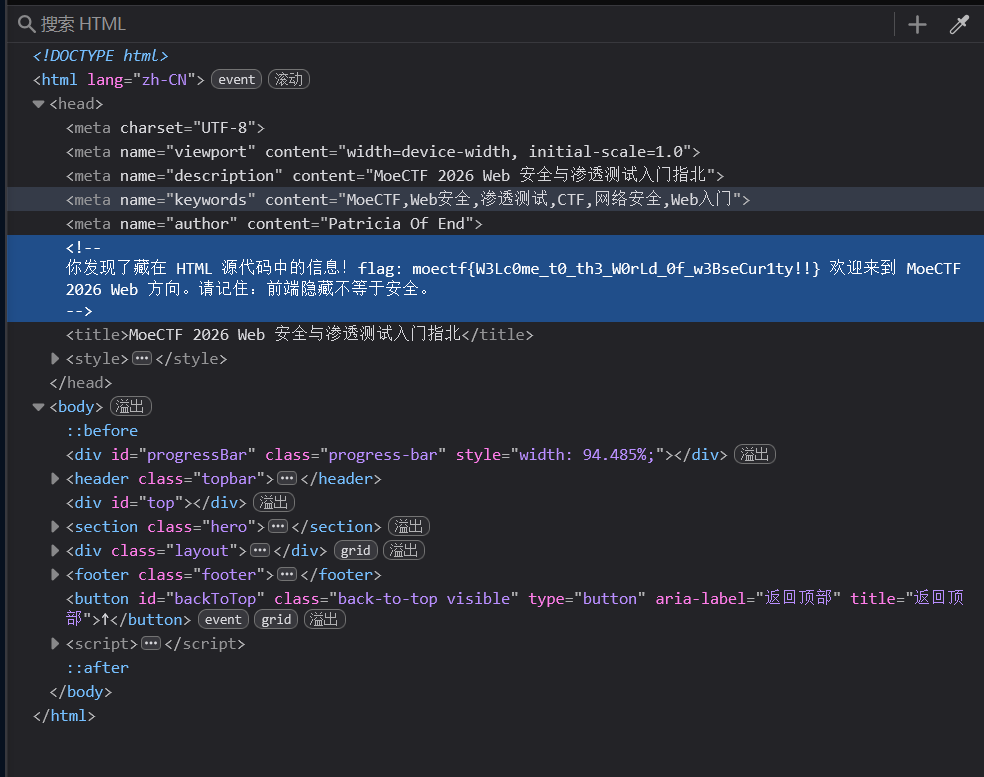
Task: Select the html lang zh-CN node
Action: 119,80
